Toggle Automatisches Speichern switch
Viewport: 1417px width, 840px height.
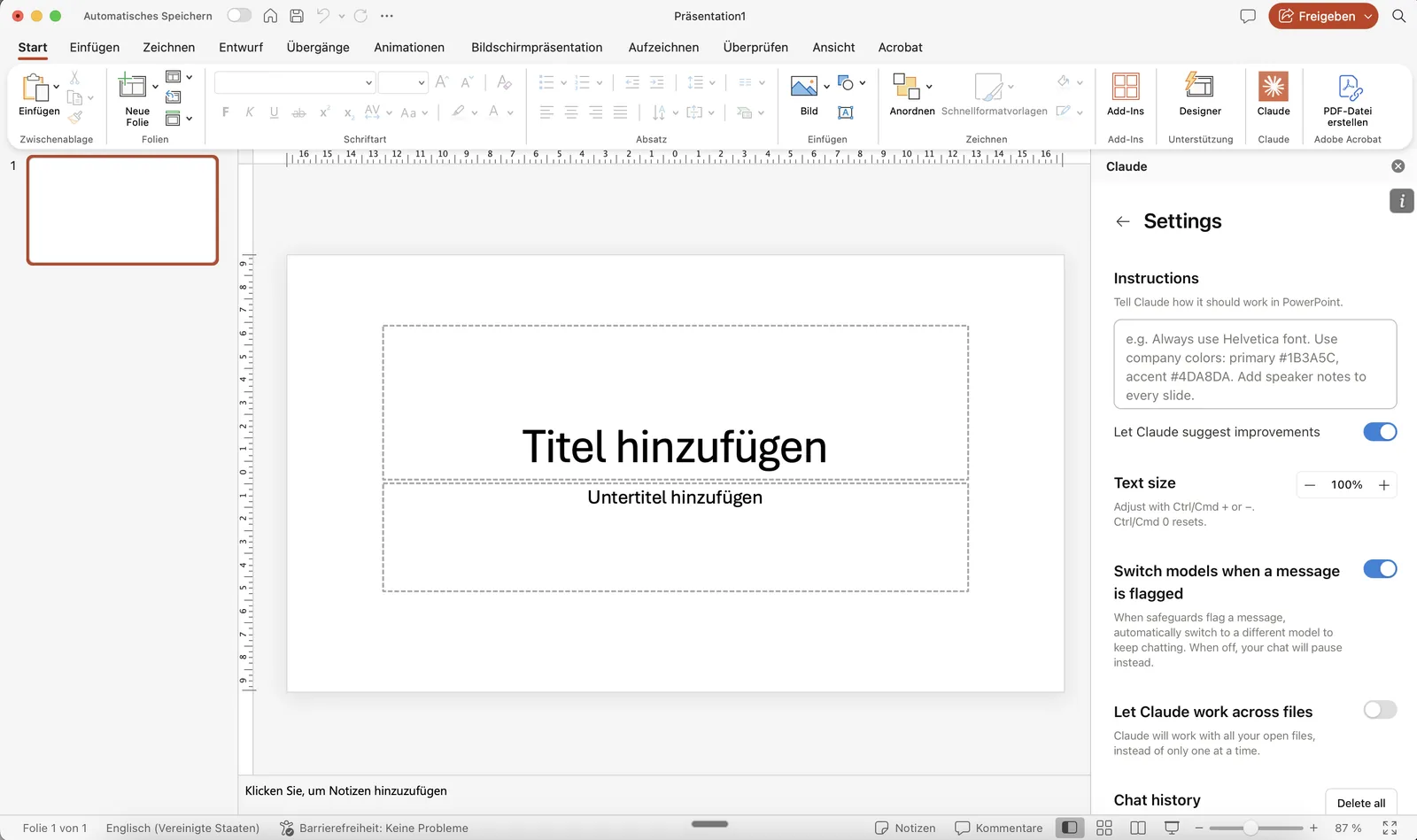pyautogui.click(x=239, y=16)
